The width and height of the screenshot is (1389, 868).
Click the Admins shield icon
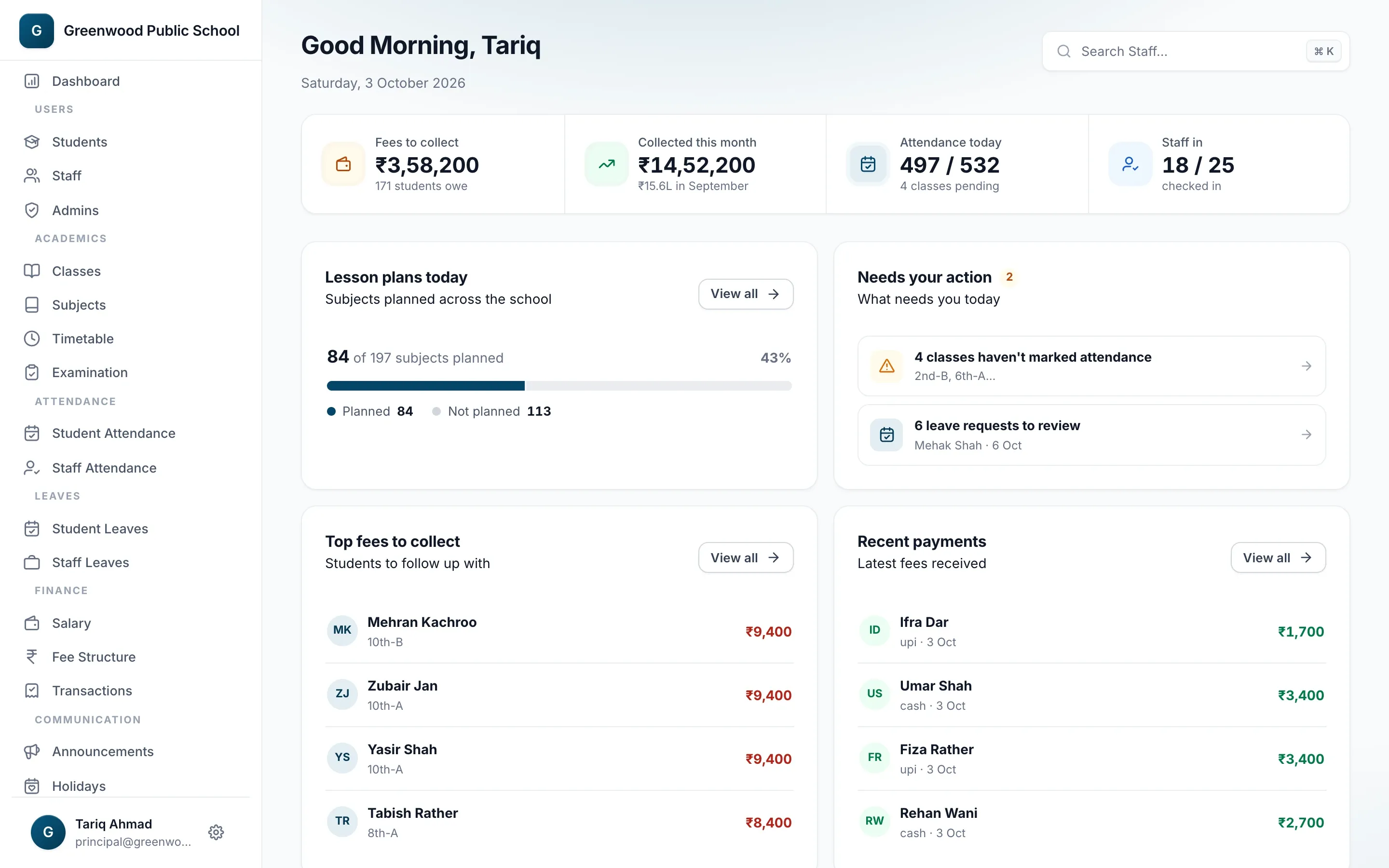pos(31,210)
